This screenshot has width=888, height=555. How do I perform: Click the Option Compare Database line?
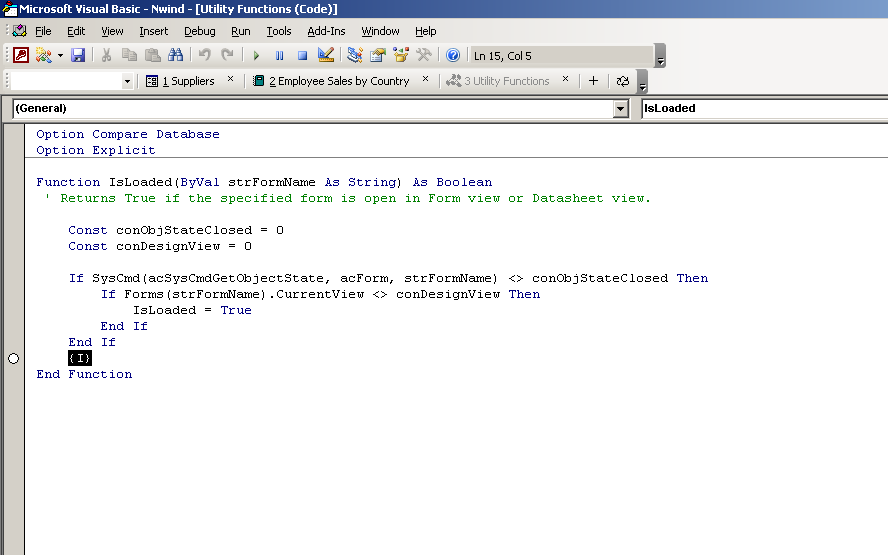click(x=128, y=134)
